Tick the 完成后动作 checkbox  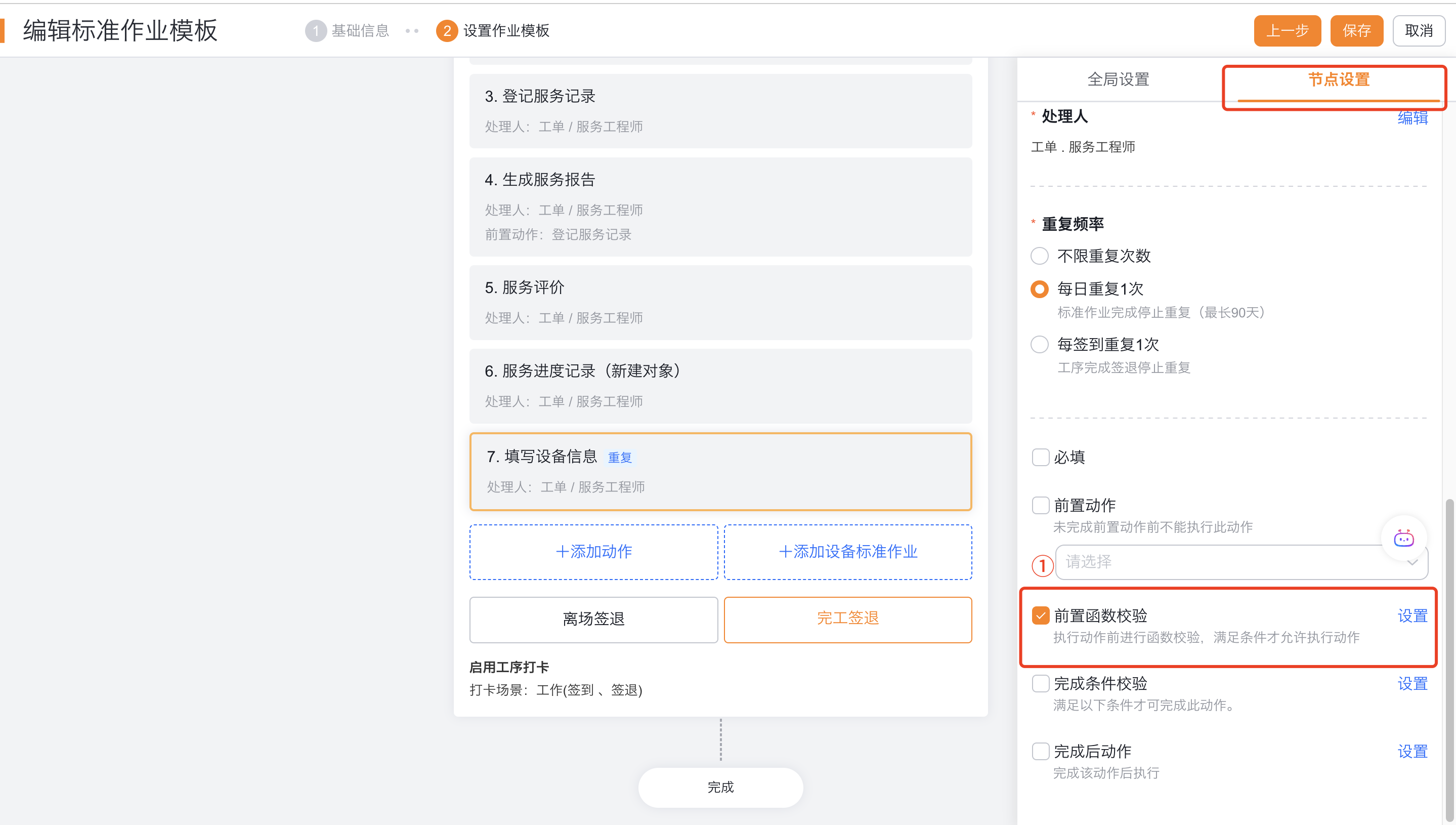[1040, 751]
